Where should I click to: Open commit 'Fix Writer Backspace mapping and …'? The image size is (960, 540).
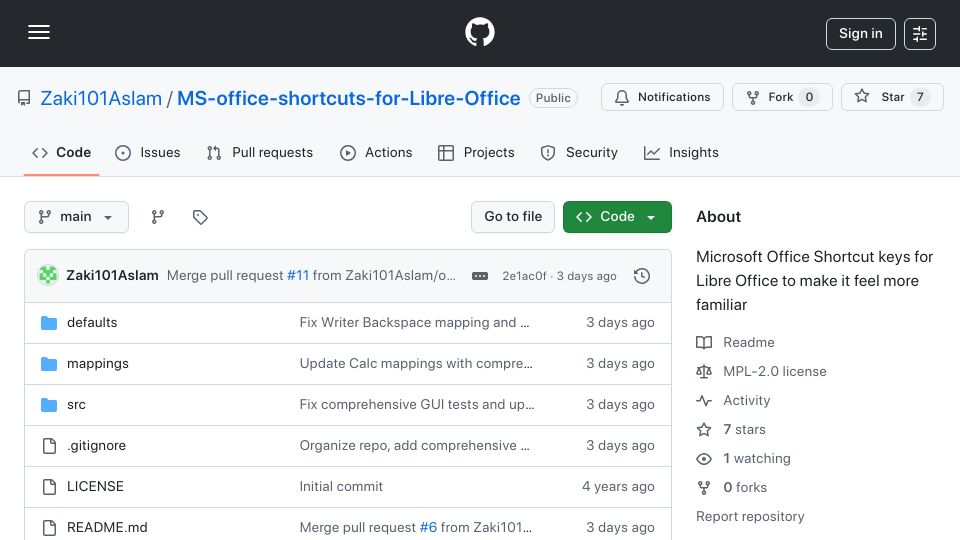tap(414, 323)
